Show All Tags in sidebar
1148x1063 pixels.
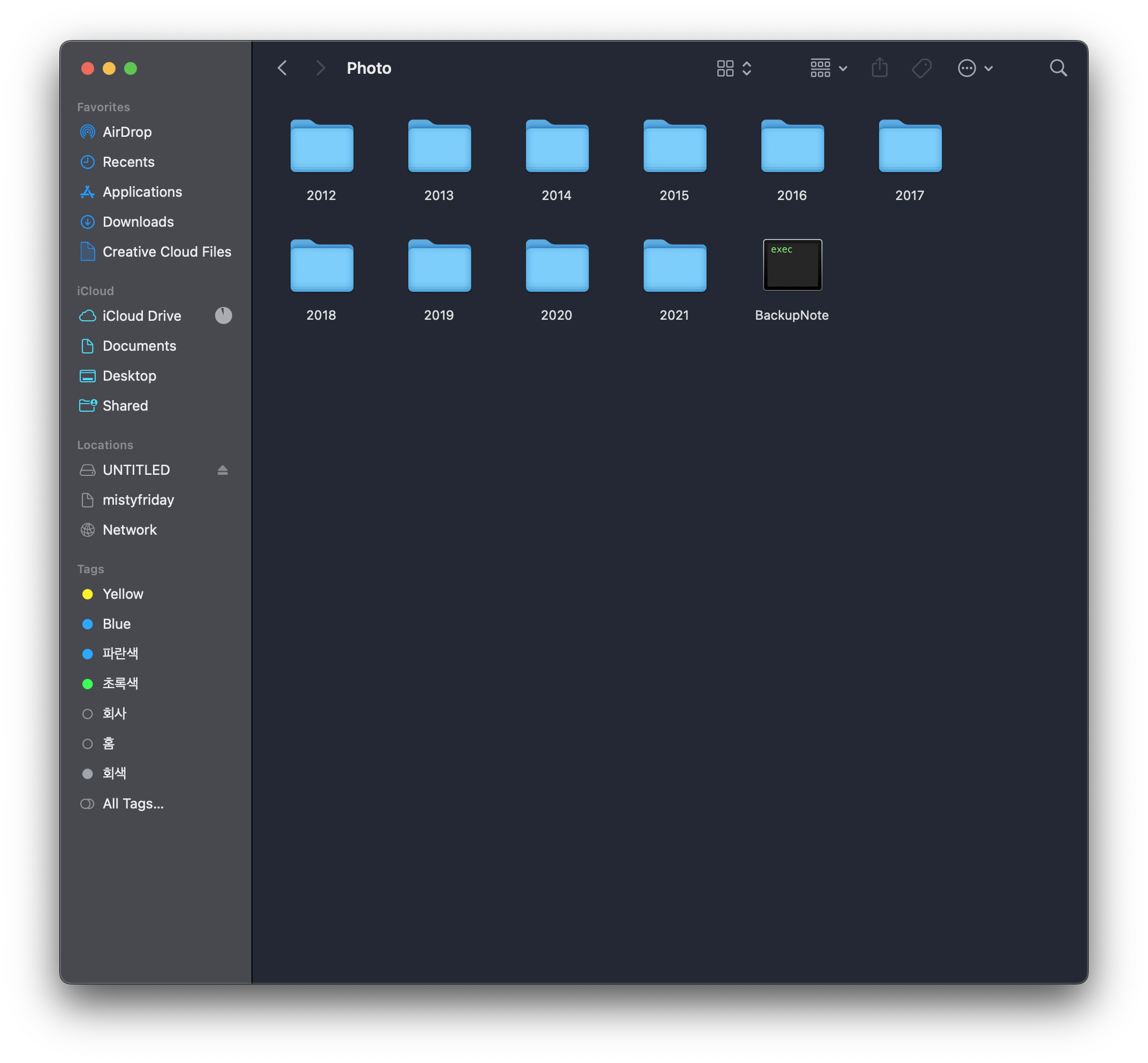pos(132,804)
